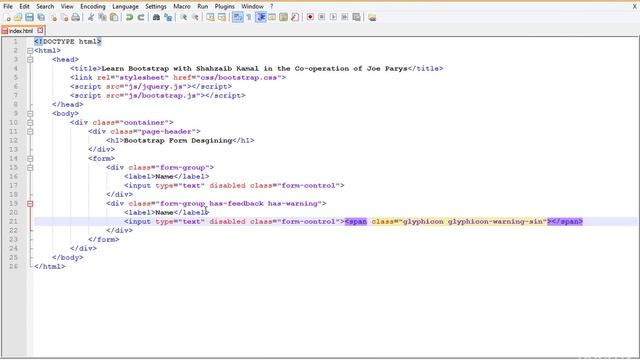Image resolution: width=640 pixels, height=360 pixels.
Task: Open the Edit menu
Action: (24, 7)
